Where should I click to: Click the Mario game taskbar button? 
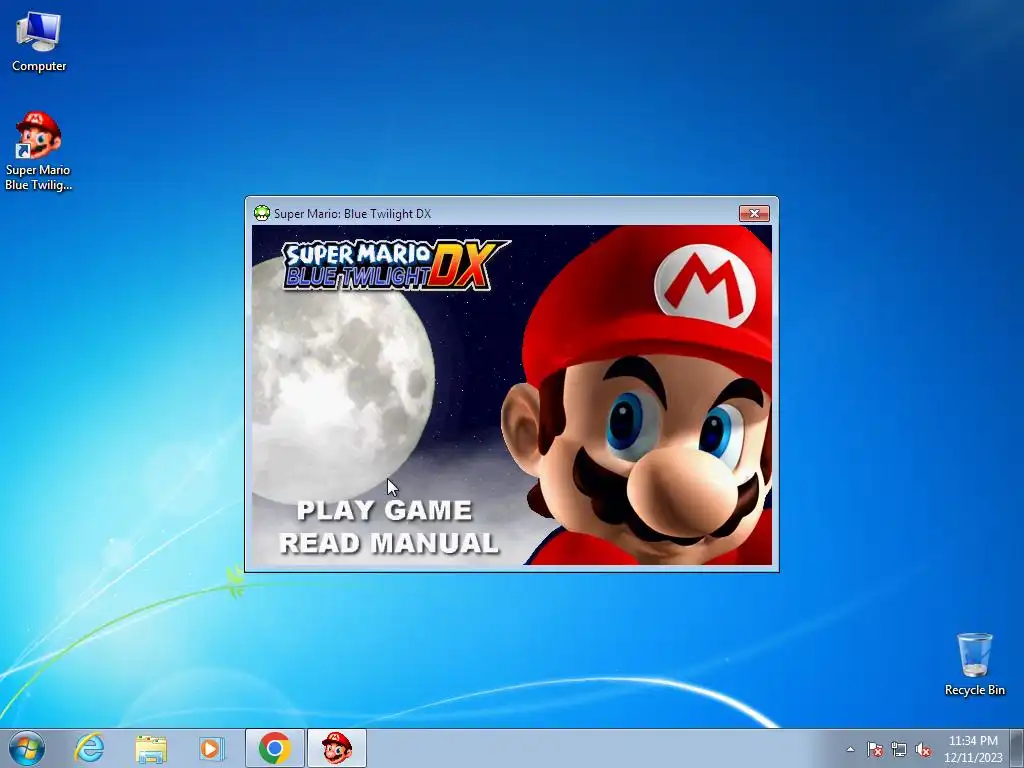tap(336, 748)
